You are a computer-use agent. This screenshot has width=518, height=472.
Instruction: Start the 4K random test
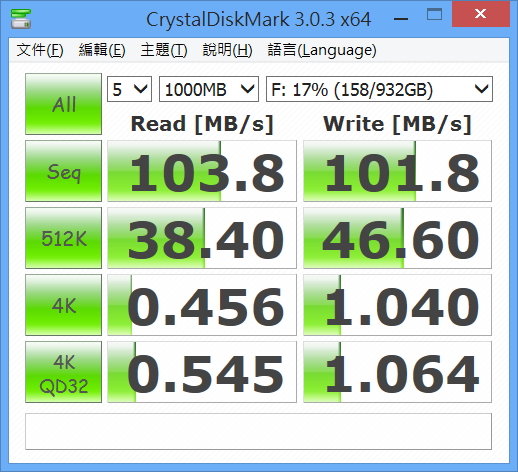[63, 305]
